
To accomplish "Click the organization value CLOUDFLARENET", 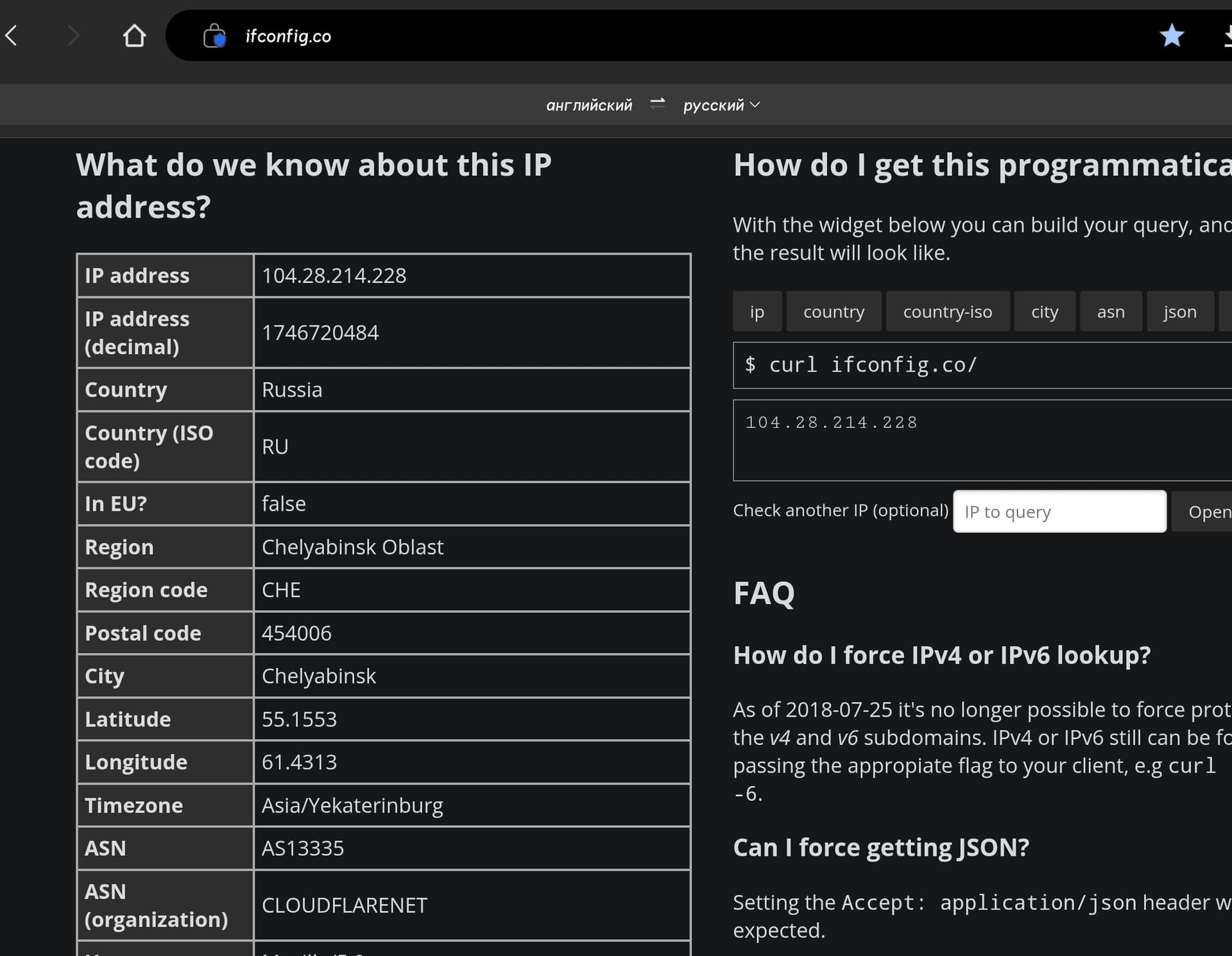I will pyautogui.click(x=345, y=906).
